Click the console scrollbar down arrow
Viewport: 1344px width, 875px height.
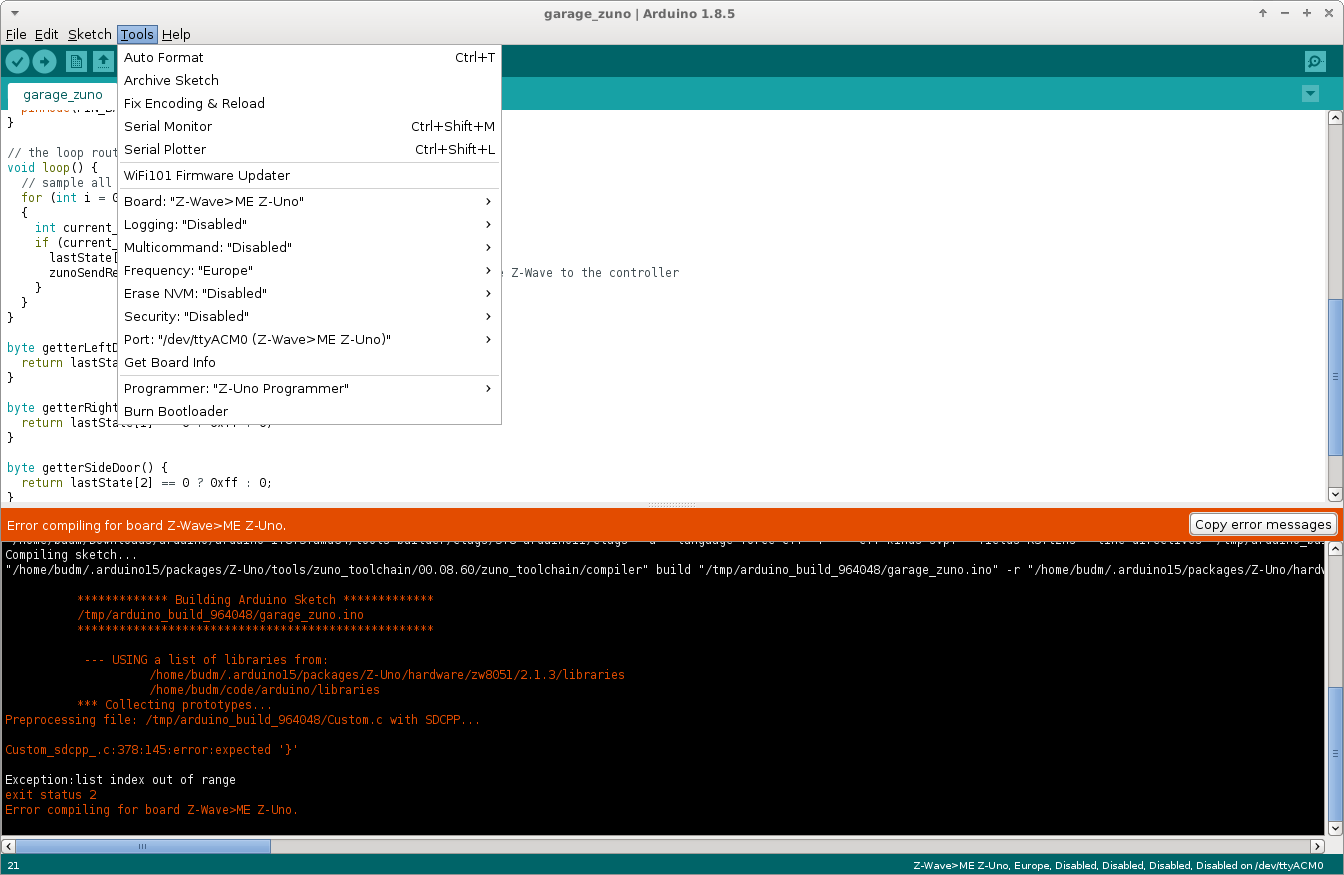click(x=1335, y=828)
